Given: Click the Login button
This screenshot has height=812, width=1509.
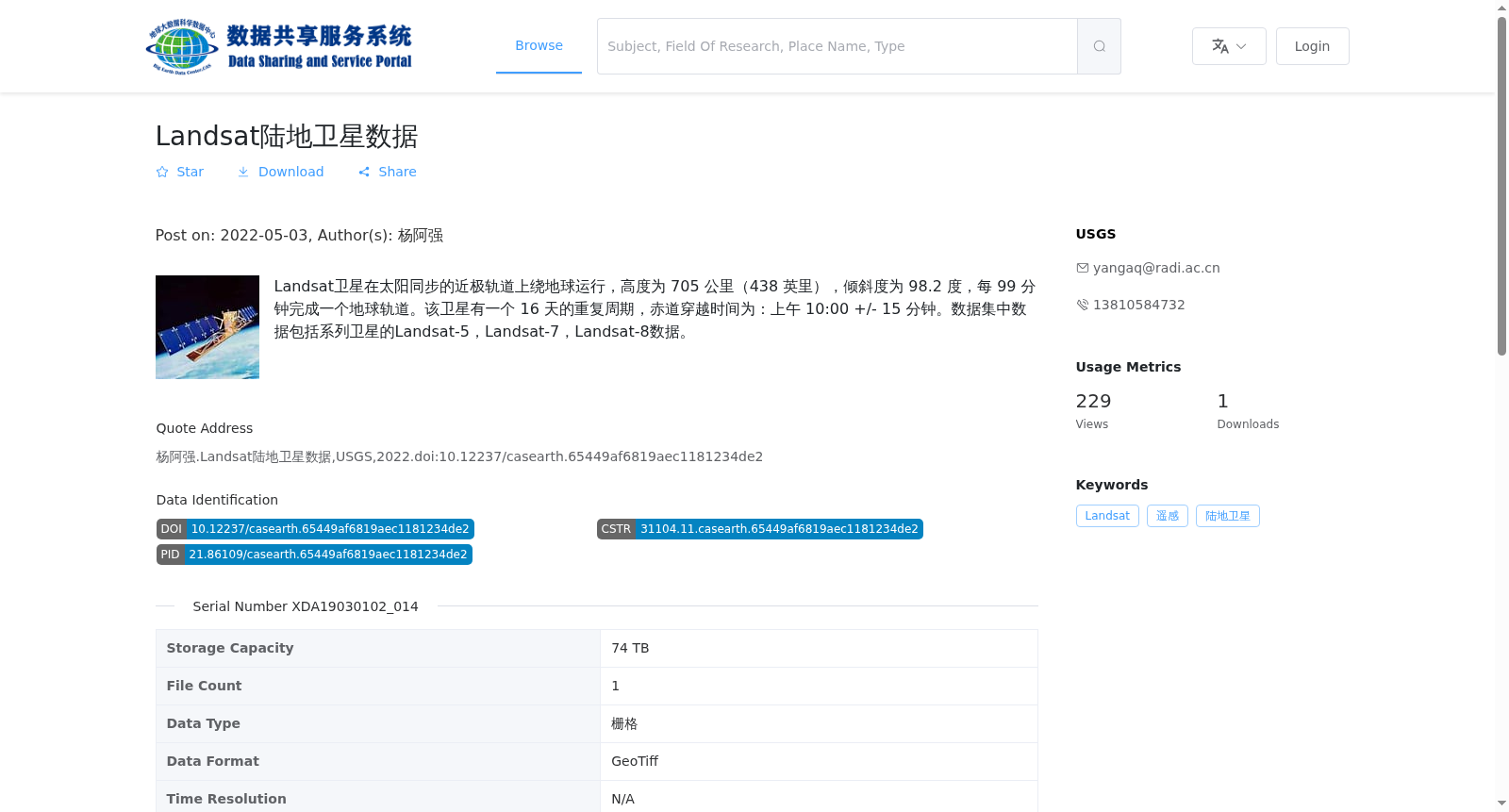Looking at the screenshot, I should click(1312, 46).
